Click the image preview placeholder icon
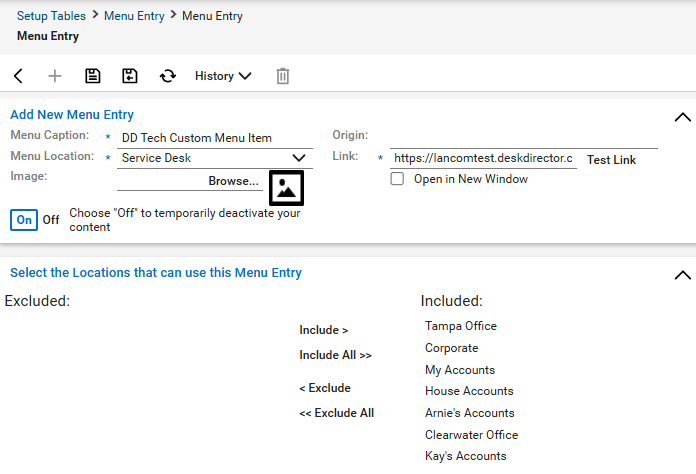Image resolution: width=696 pixels, height=474 pixels. (286, 188)
